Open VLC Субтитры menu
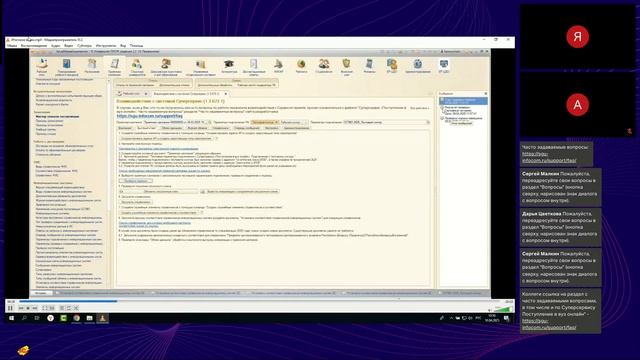This screenshot has height=360, width=640. pyautogui.click(x=84, y=46)
